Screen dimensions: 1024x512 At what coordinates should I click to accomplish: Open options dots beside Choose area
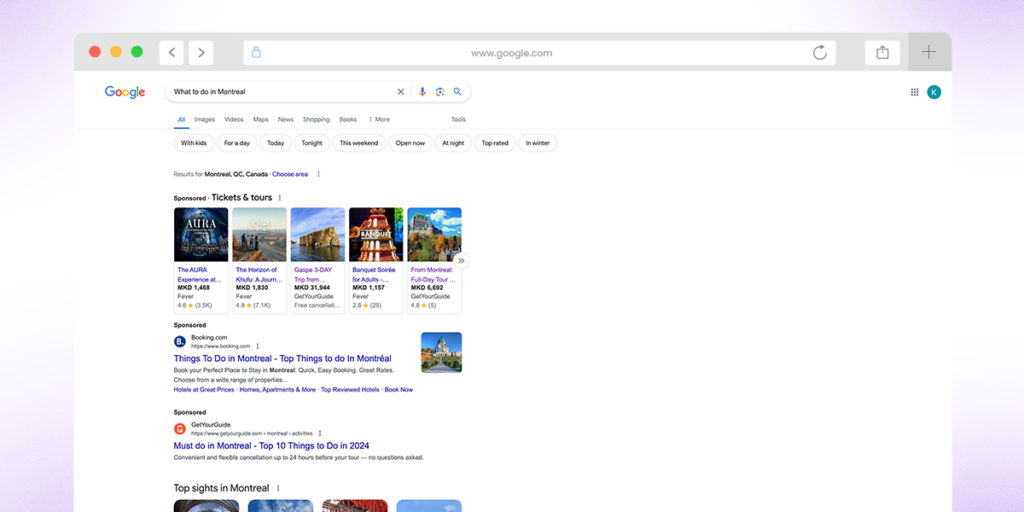319,174
